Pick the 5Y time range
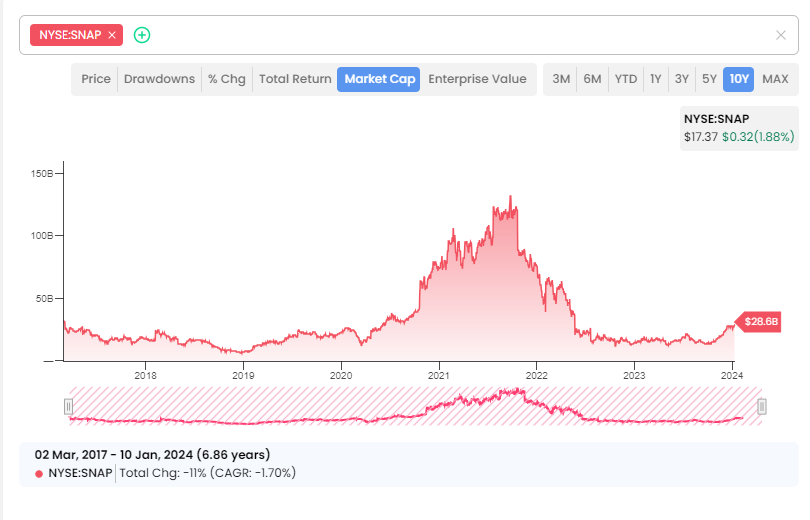The height and width of the screenshot is (520, 810). [709, 79]
